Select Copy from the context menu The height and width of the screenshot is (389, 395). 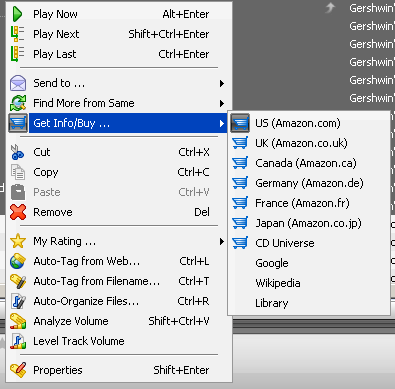click(119, 172)
